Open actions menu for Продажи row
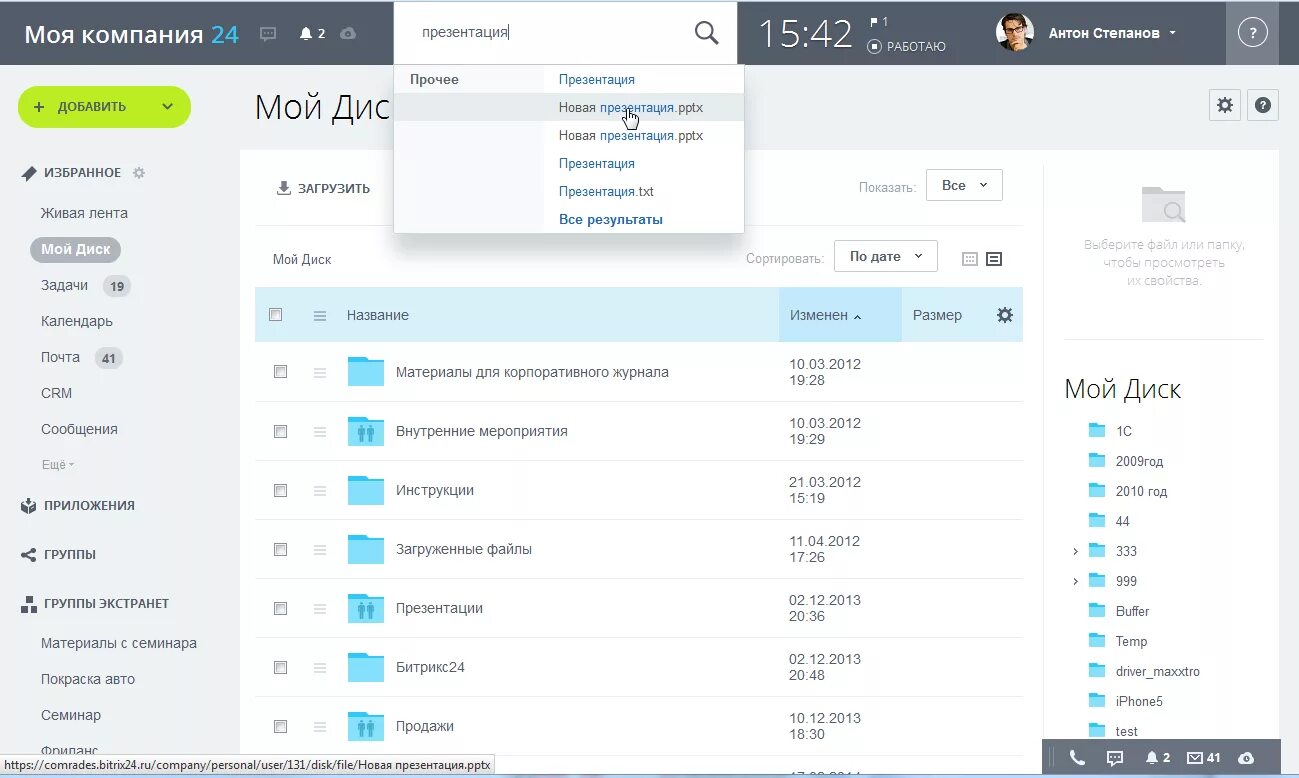This screenshot has width=1299, height=778. (320, 727)
